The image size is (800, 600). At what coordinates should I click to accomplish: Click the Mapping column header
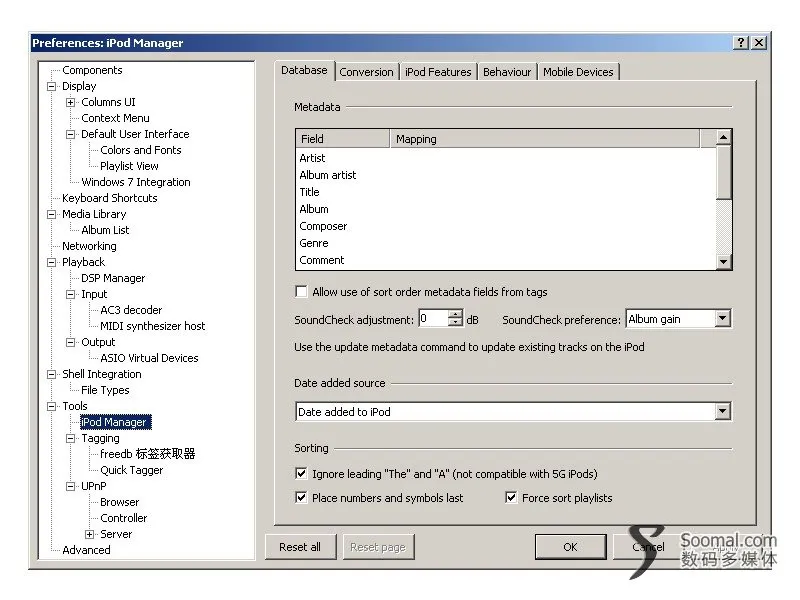[545, 139]
